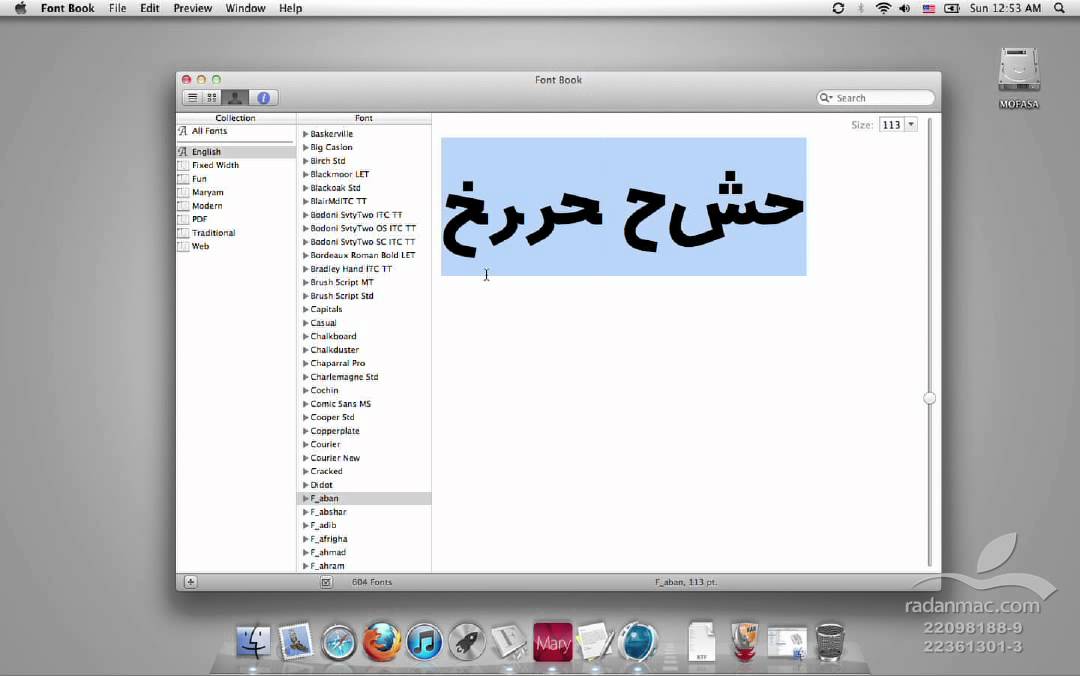Expand the Chalkboard font family

305,336
